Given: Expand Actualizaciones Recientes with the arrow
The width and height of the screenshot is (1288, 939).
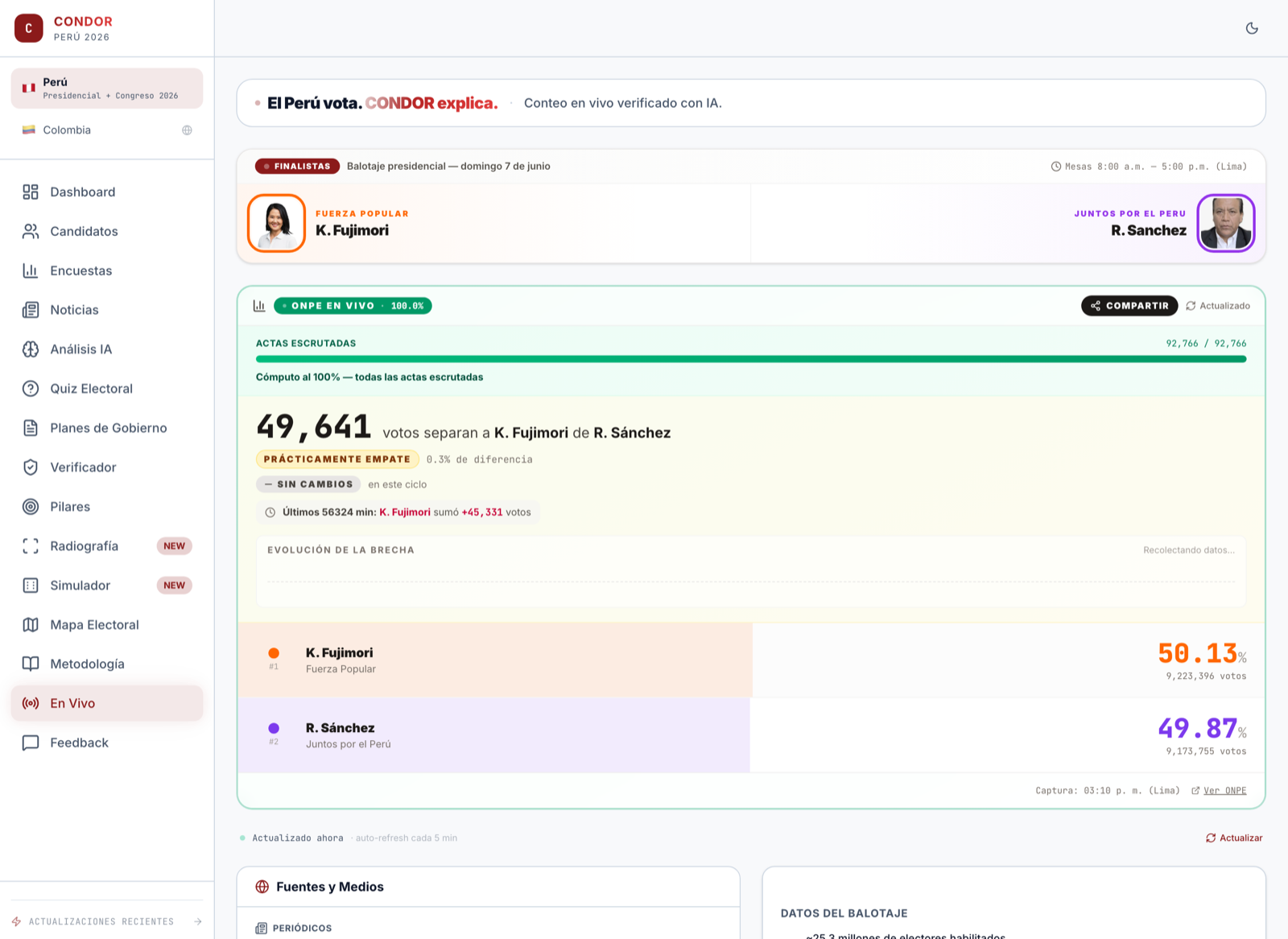Looking at the screenshot, I should point(198,921).
